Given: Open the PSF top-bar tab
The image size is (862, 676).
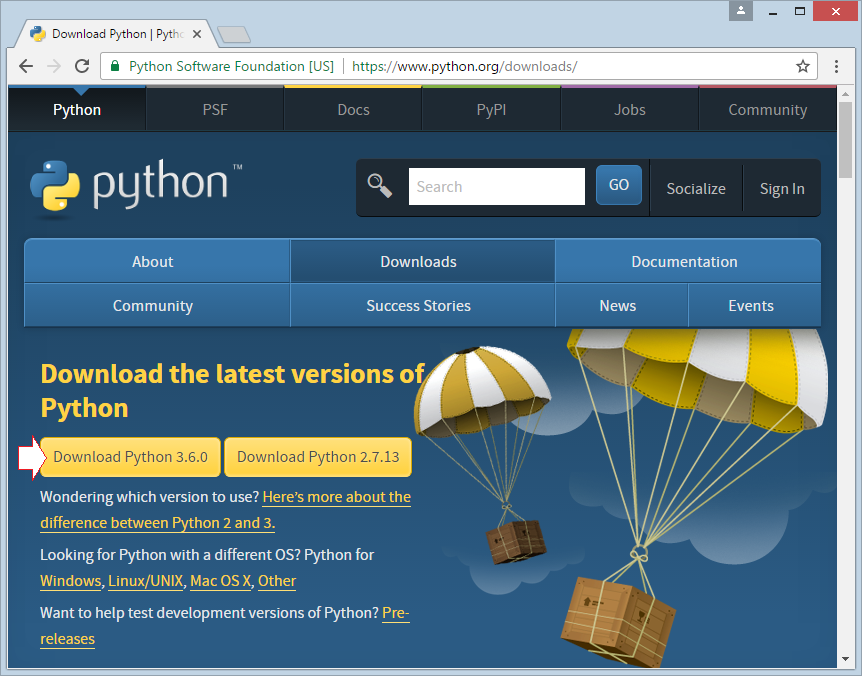Looking at the screenshot, I should click(x=215, y=109).
